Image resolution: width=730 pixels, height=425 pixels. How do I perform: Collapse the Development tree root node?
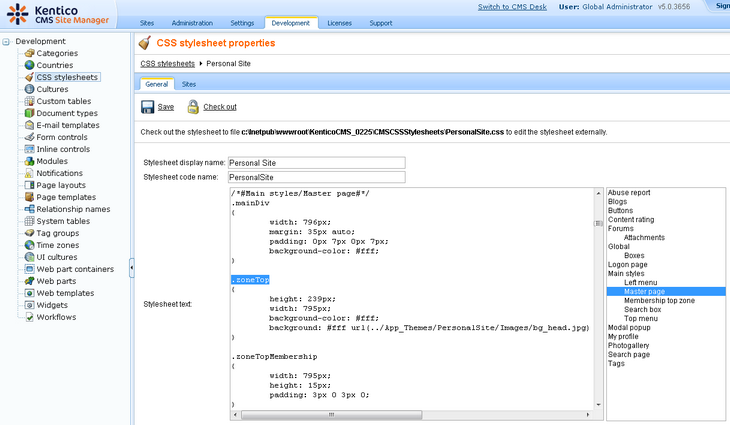(x=6, y=42)
